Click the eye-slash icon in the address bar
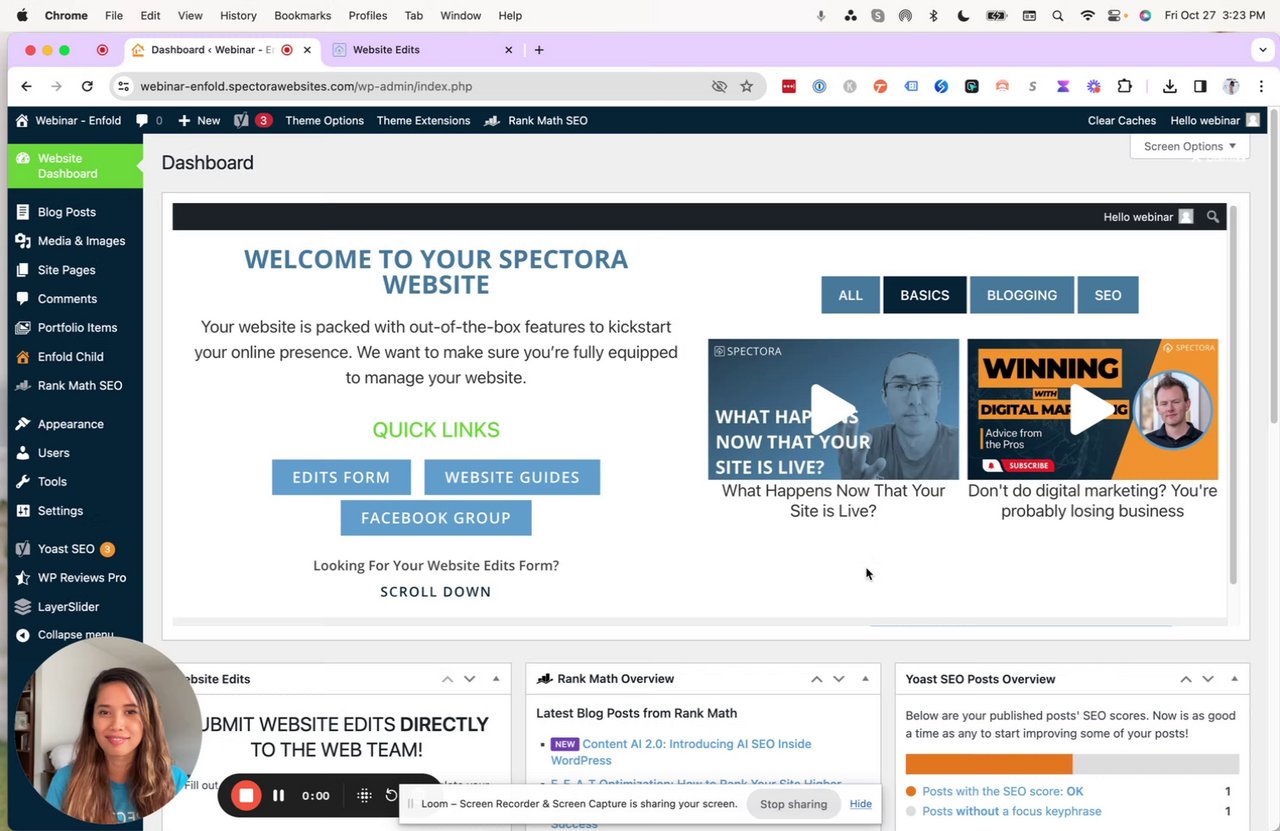Screen dimensions: 1280x831 point(719,87)
